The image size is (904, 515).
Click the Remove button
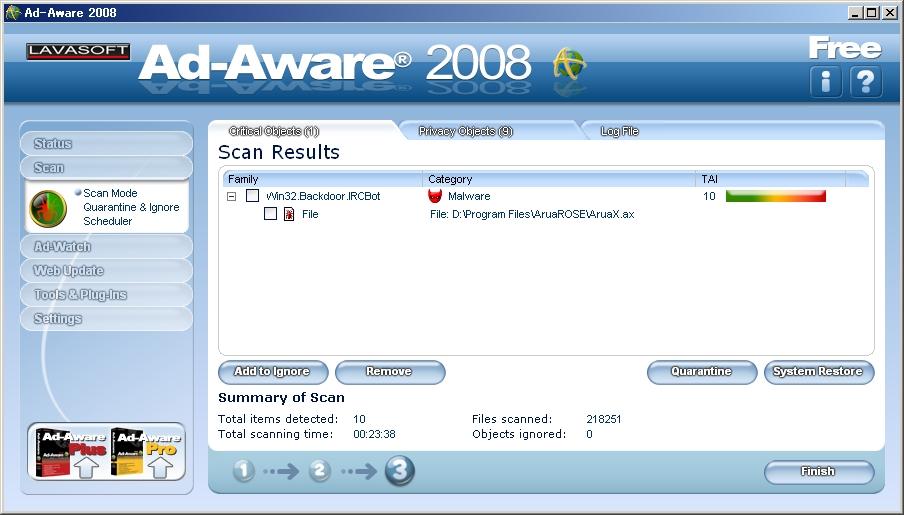(390, 372)
